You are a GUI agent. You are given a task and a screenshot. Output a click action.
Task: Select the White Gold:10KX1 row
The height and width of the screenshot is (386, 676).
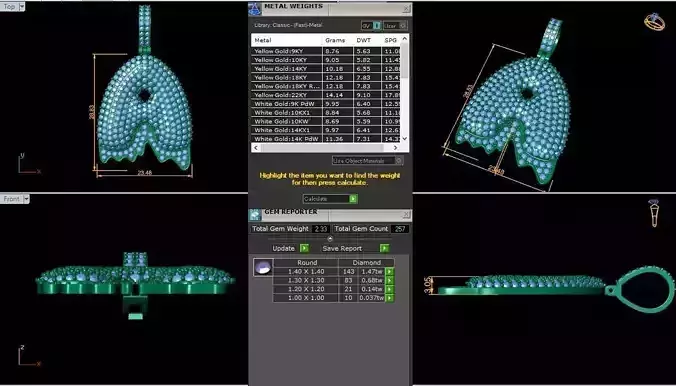click(326, 113)
